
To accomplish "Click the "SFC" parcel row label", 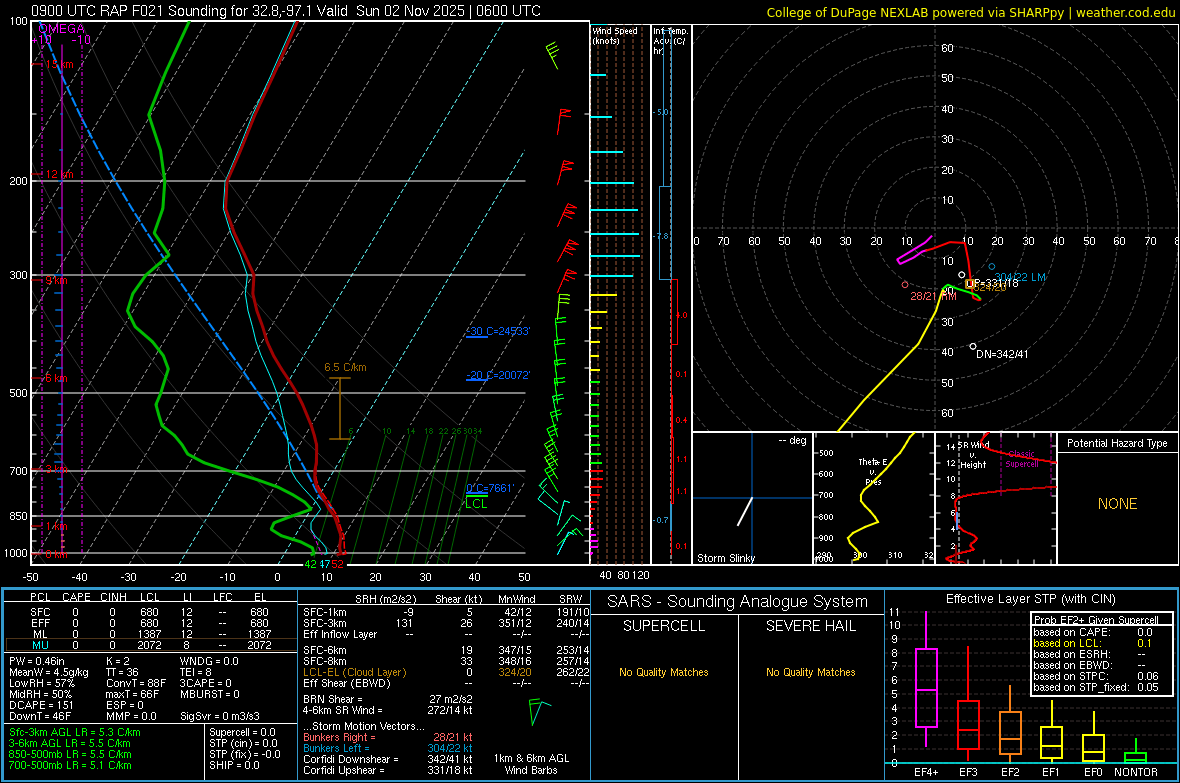I will tap(40, 612).
